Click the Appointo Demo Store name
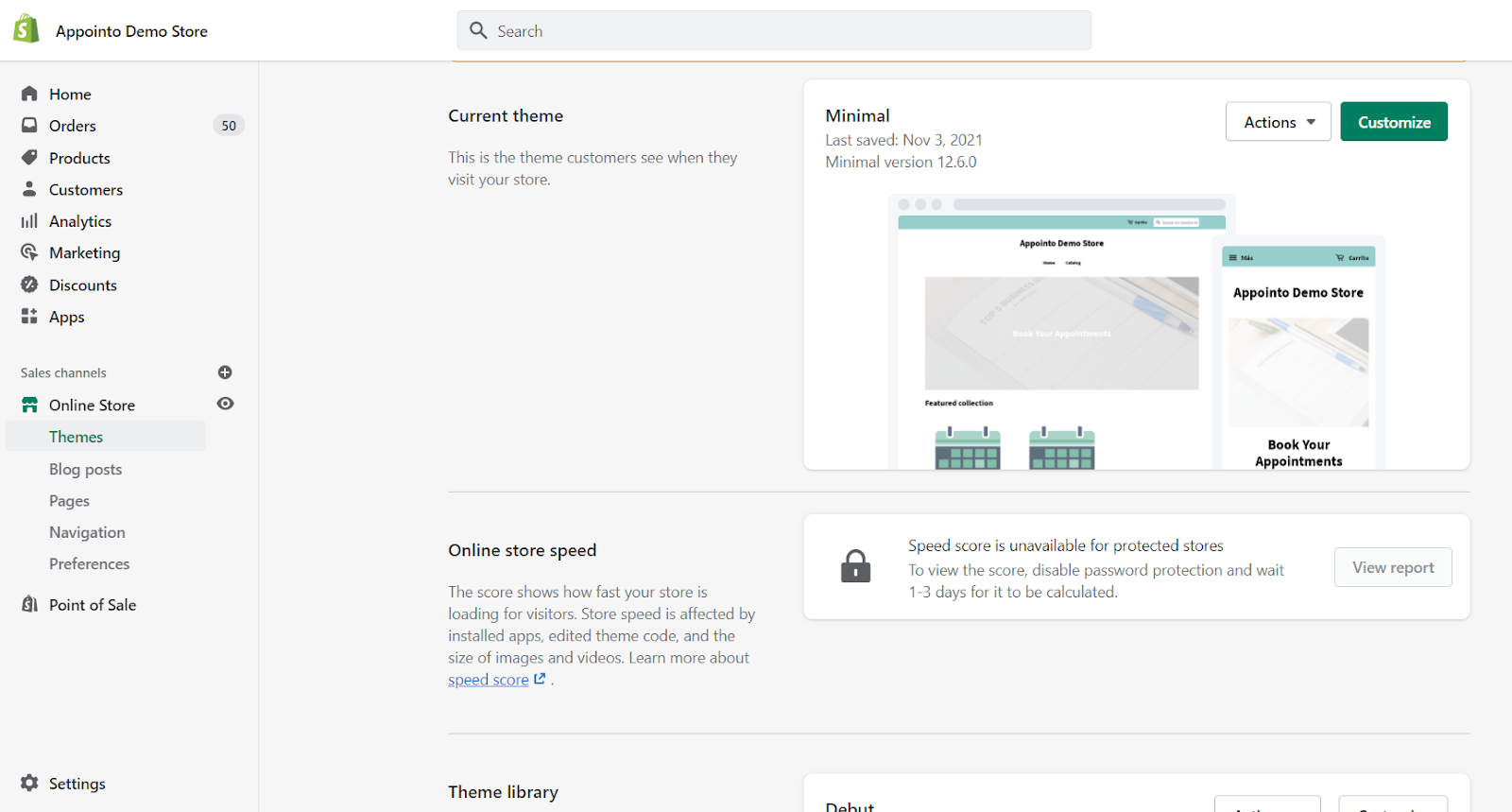The image size is (1512, 812). click(x=131, y=31)
